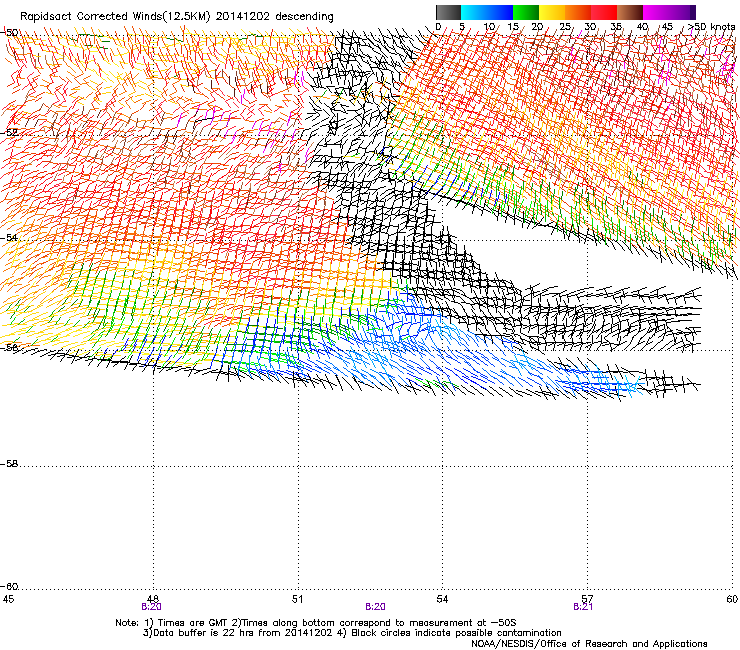This screenshot has height=650, width=740.
Task: Click the latitude axis label '-60'
Action: [x=9, y=587]
